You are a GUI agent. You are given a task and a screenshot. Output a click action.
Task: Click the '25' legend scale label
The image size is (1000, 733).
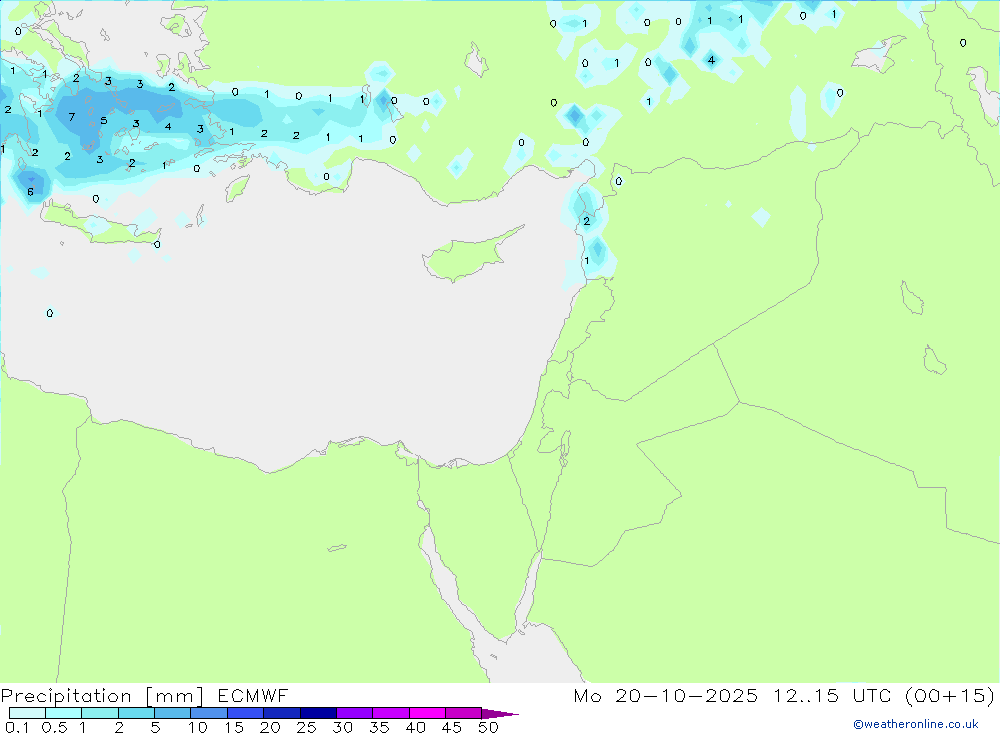coord(306,727)
